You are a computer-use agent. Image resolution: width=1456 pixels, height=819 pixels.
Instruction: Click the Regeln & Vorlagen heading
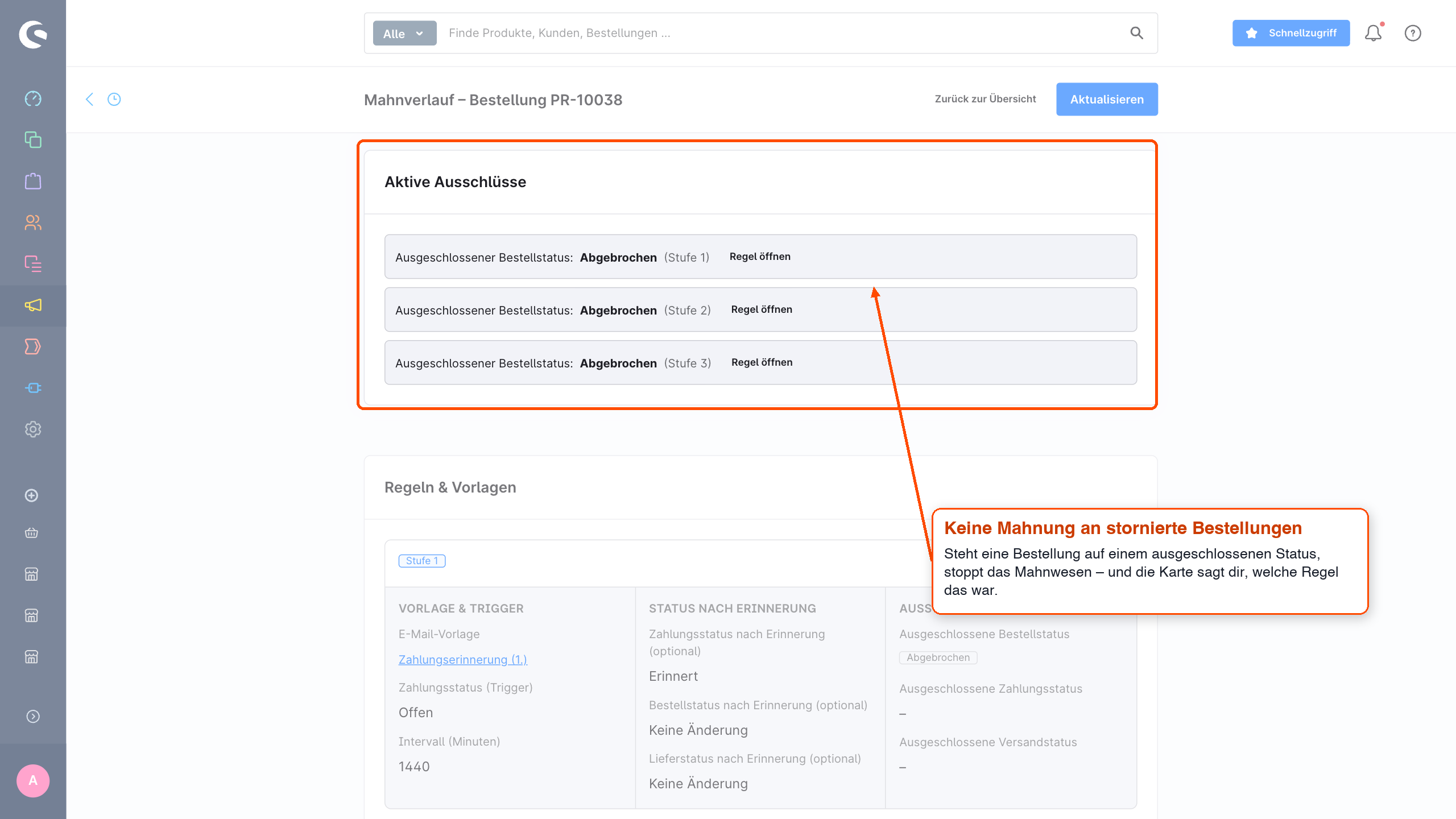(450, 487)
